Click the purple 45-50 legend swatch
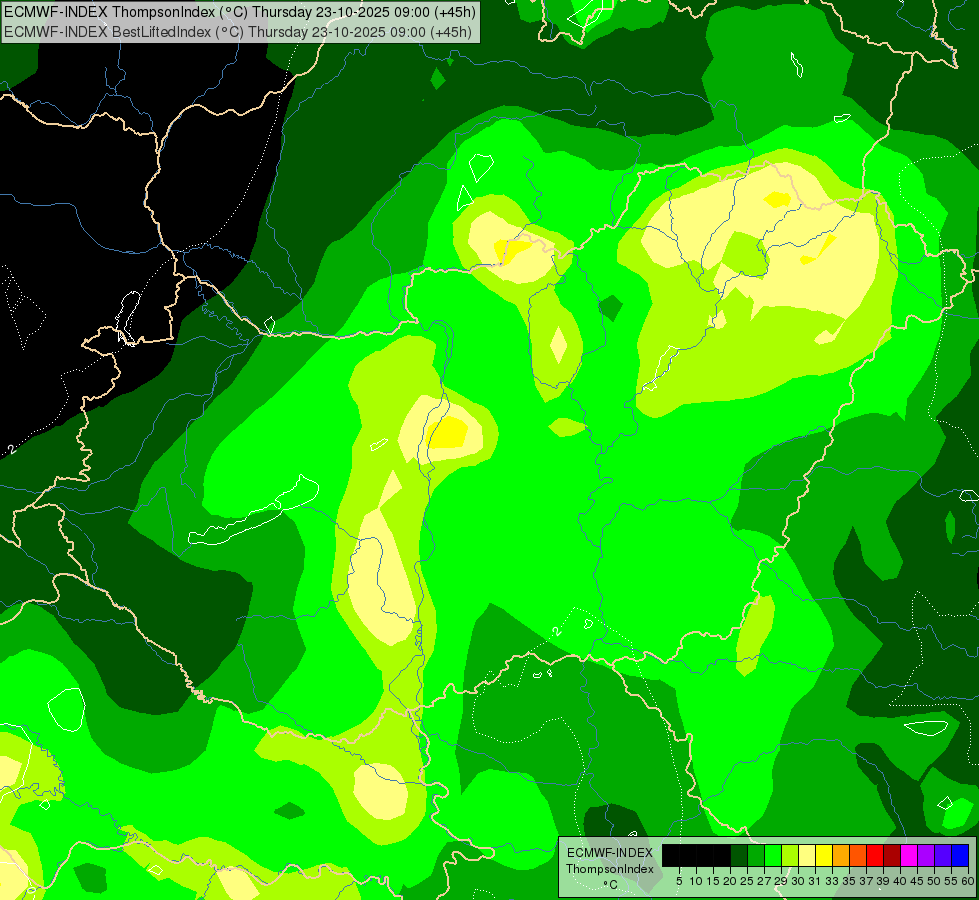Image resolution: width=979 pixels, height=900 pixels. 926,855
